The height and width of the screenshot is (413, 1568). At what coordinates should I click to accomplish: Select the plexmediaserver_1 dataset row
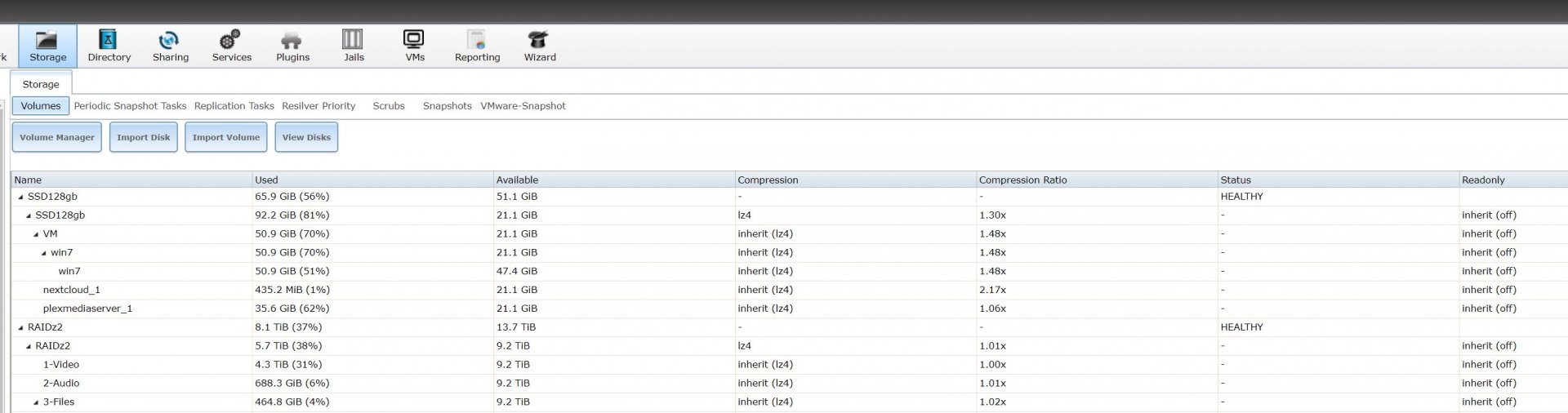point(789,309)
